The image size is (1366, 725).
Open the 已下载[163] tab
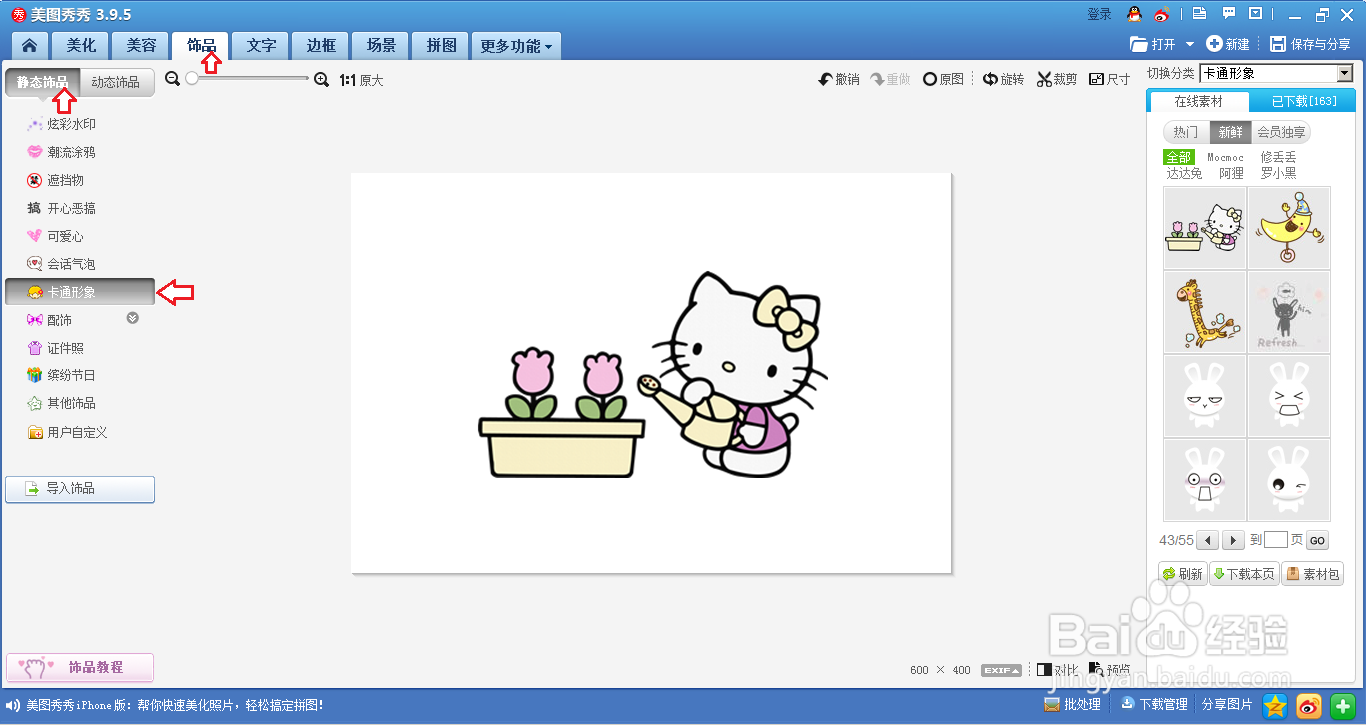coord(1304,101)
